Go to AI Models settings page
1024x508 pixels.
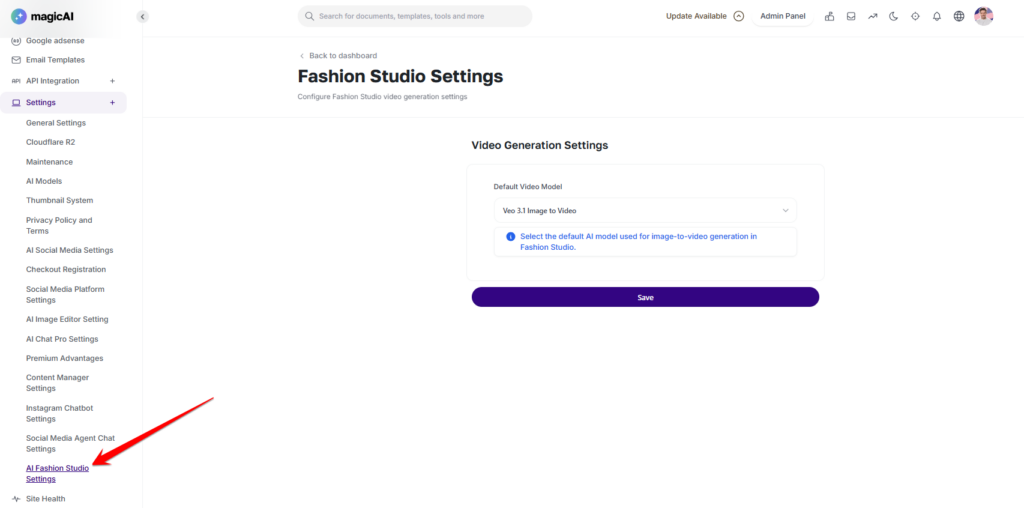(x=44, y=181)
